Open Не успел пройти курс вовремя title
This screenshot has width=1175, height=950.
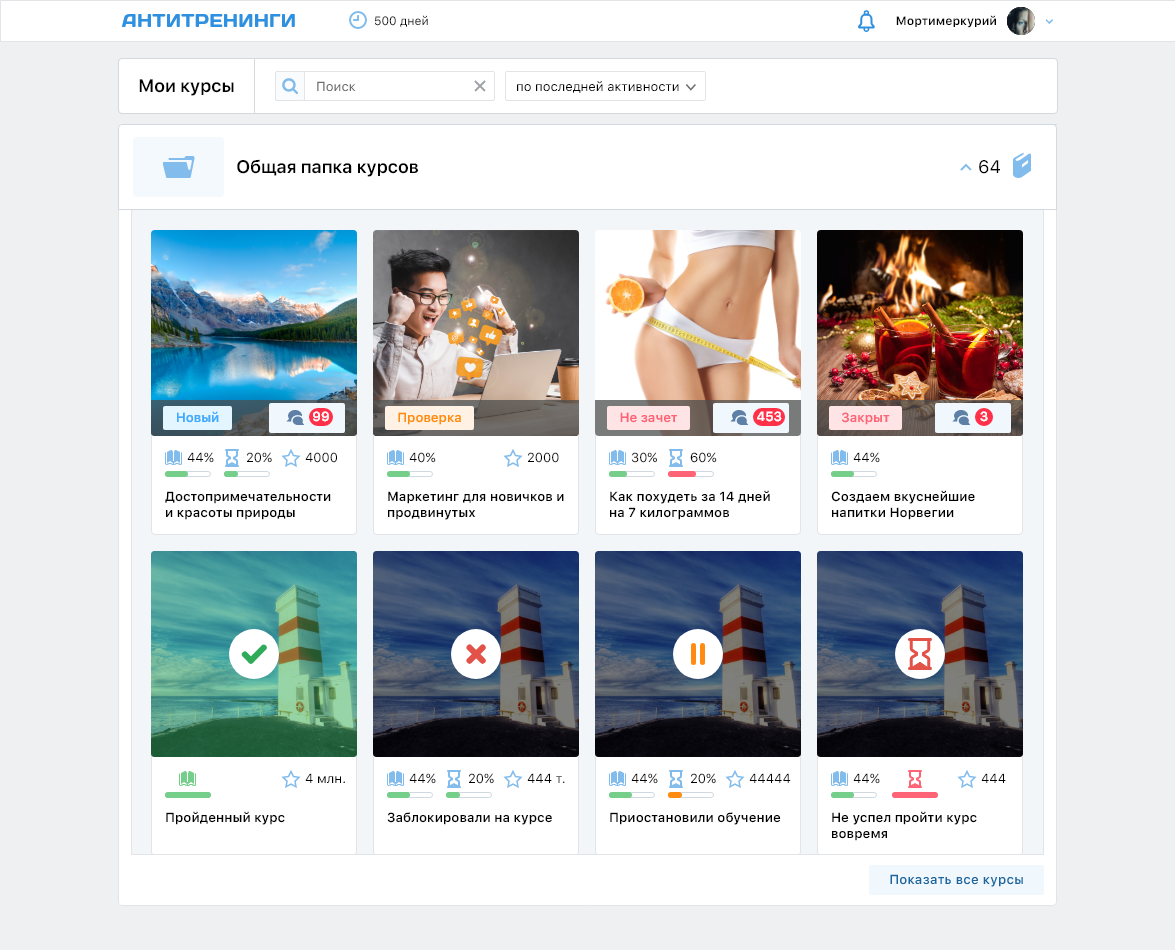[904, 826]
